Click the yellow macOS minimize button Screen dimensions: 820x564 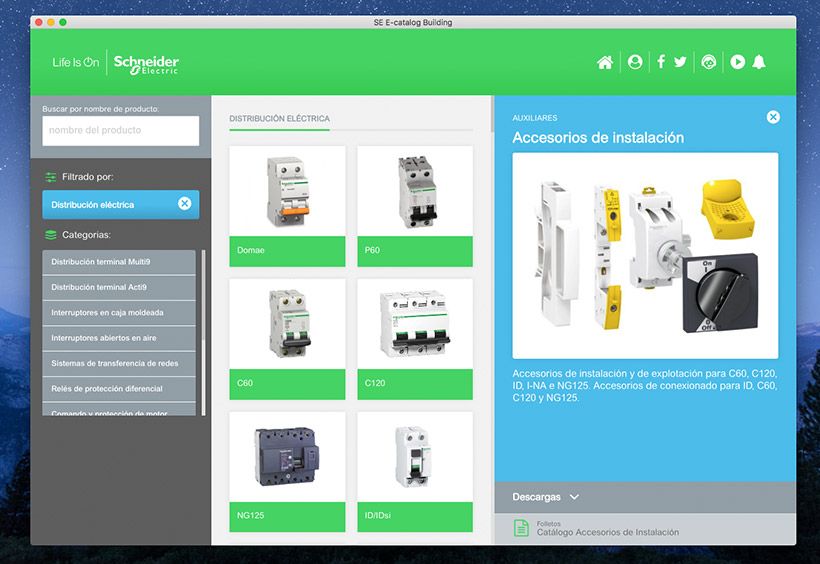click(51, 22)
